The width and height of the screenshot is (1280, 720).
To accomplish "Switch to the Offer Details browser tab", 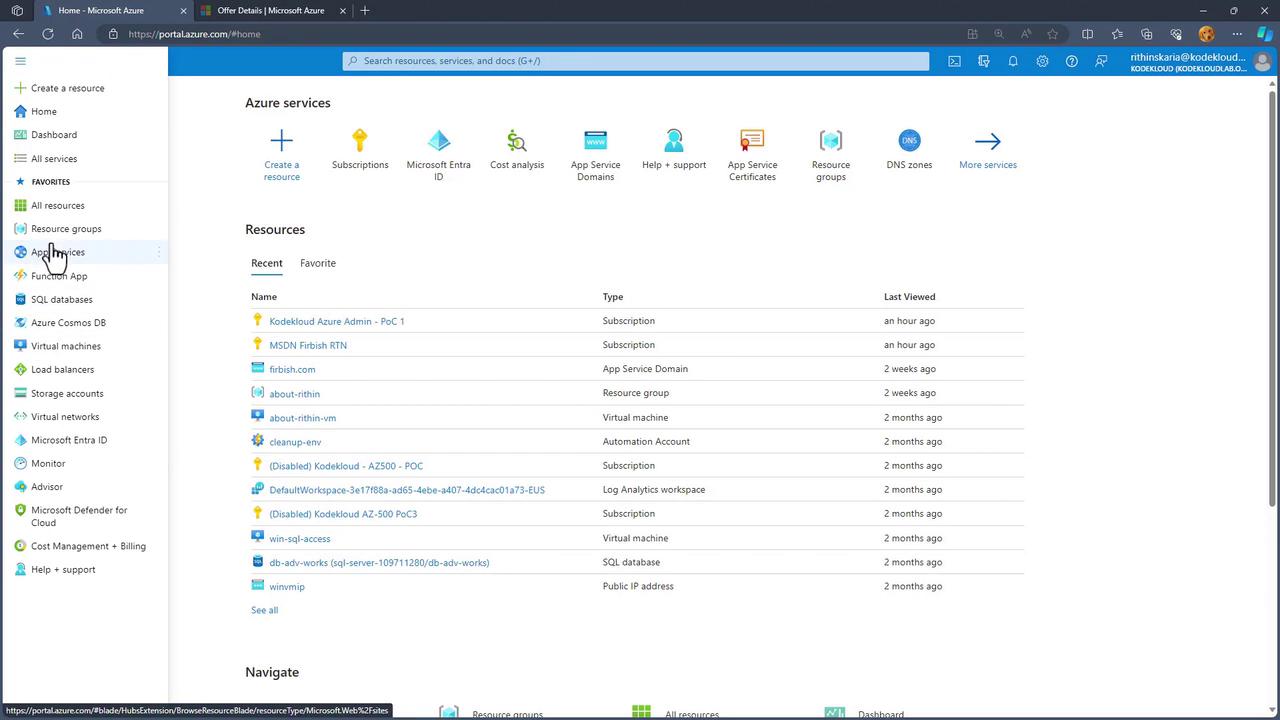I will 270,11.
